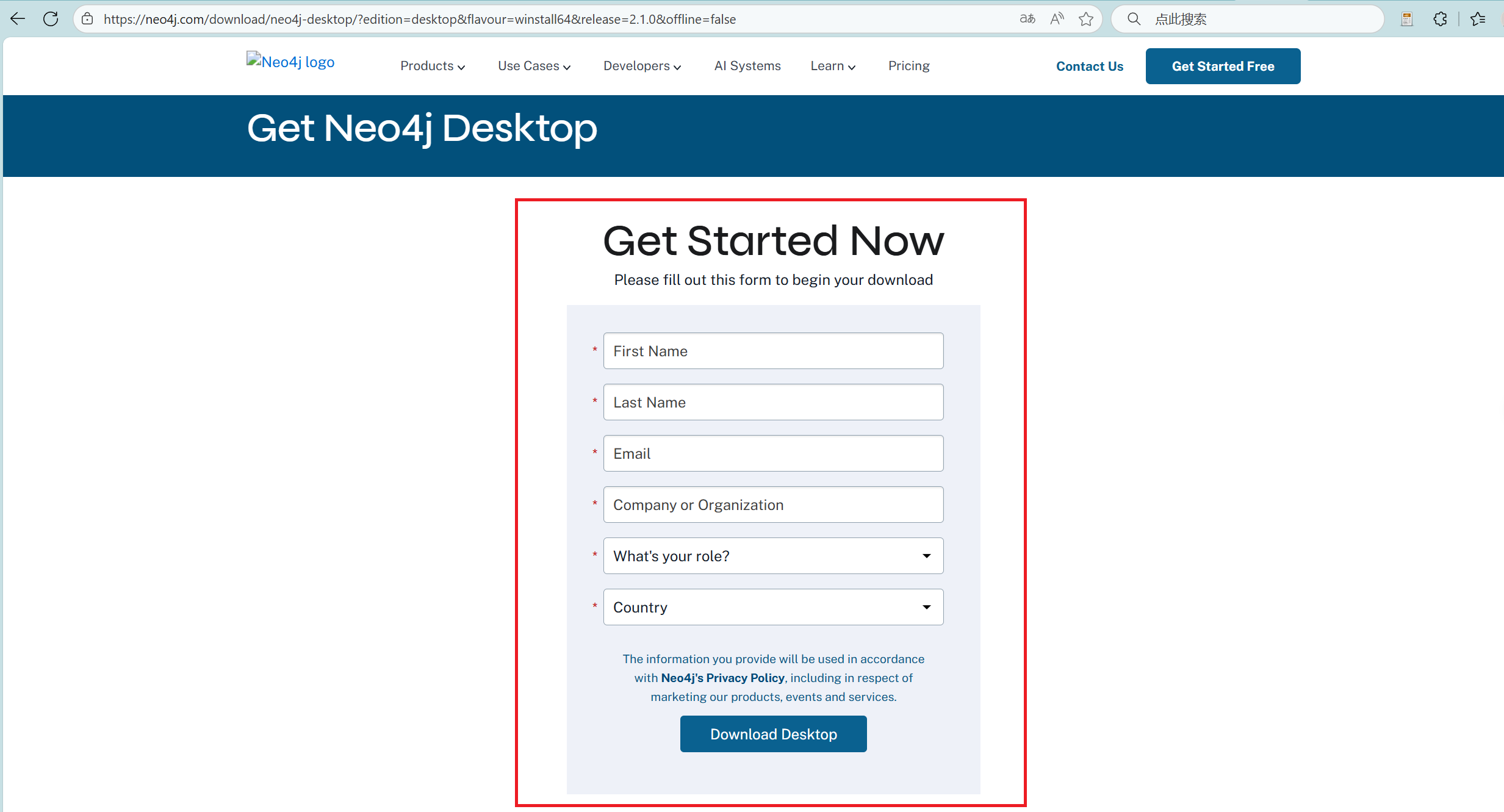Screen dimensions: 1504x812
Task: Click the Get Started Free button
Action: (x=1223, y=66)
